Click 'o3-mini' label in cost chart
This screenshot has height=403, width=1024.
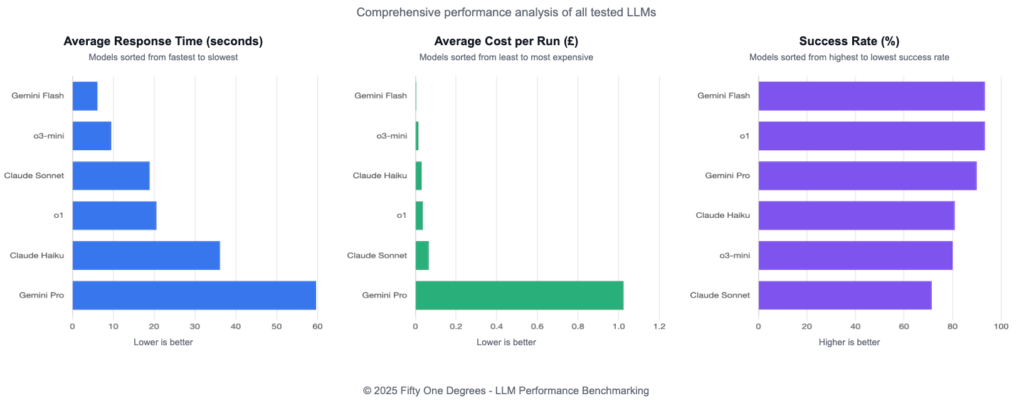pos(392,136)
